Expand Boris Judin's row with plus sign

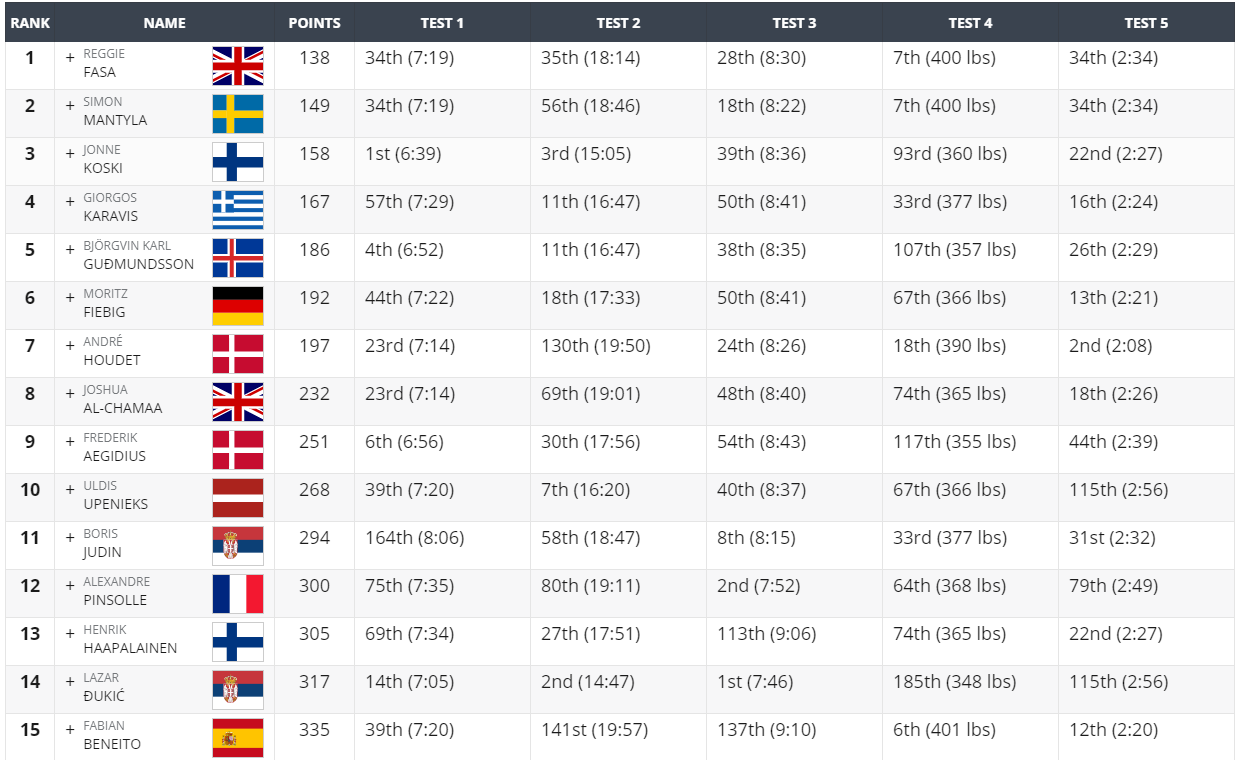coord(70,537)
